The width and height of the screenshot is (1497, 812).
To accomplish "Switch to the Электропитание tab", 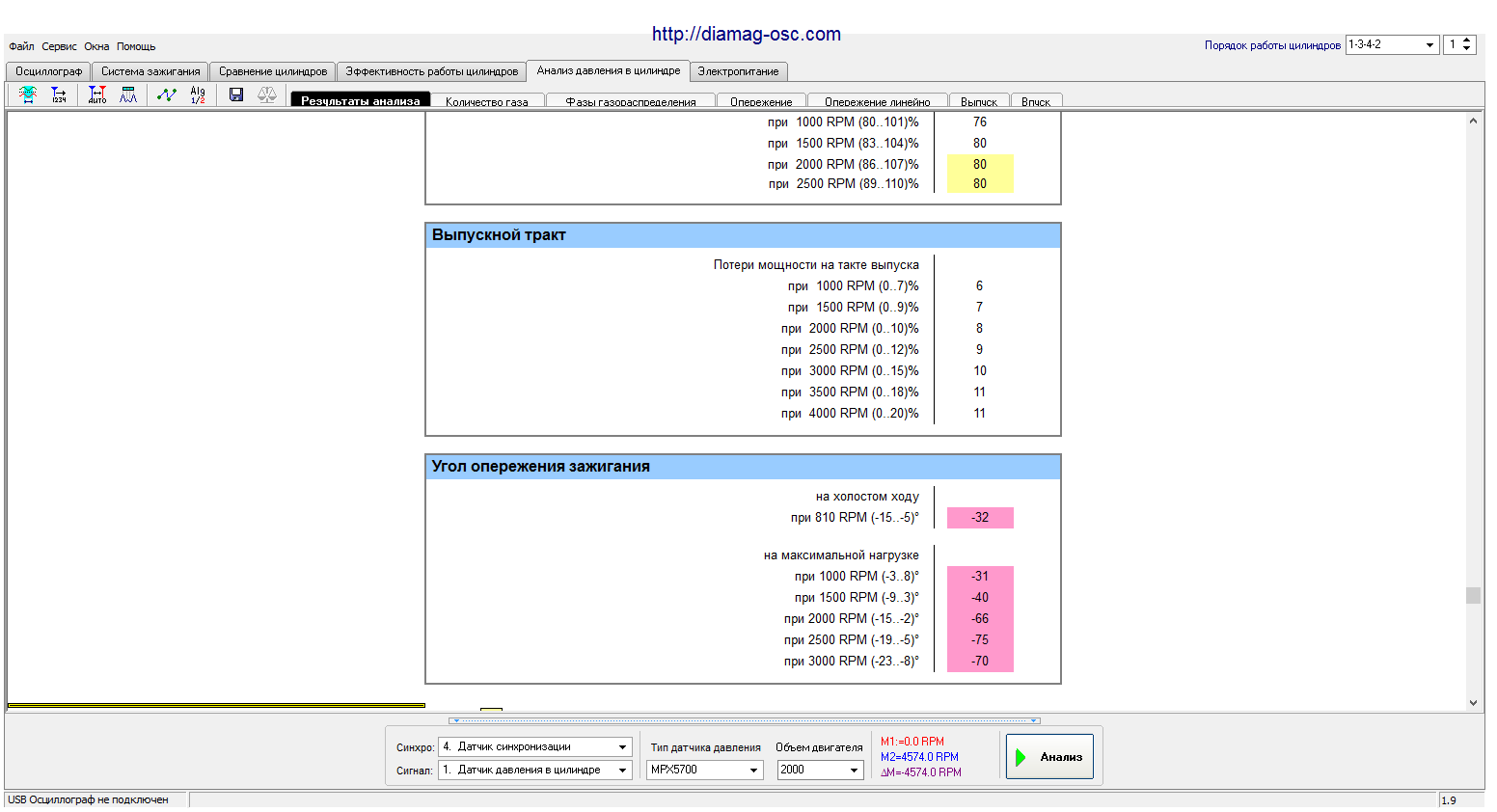I will point(738,71).
